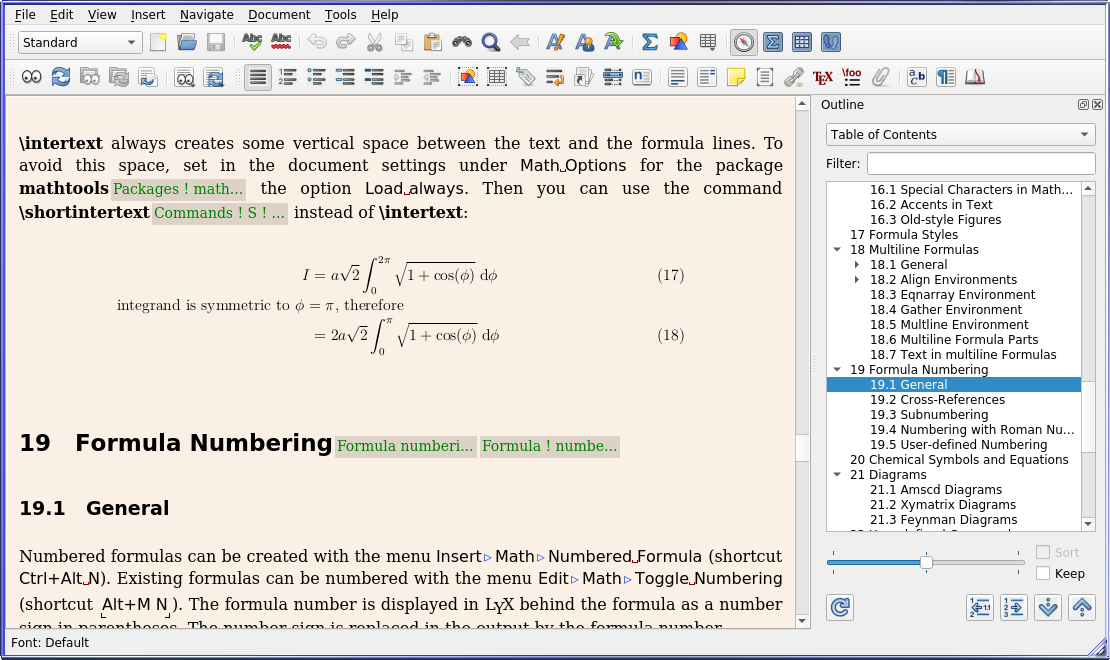The height and width of the screenshot is (660, 1110).
Task: Open the Document menu
Action: click(279, 14)
